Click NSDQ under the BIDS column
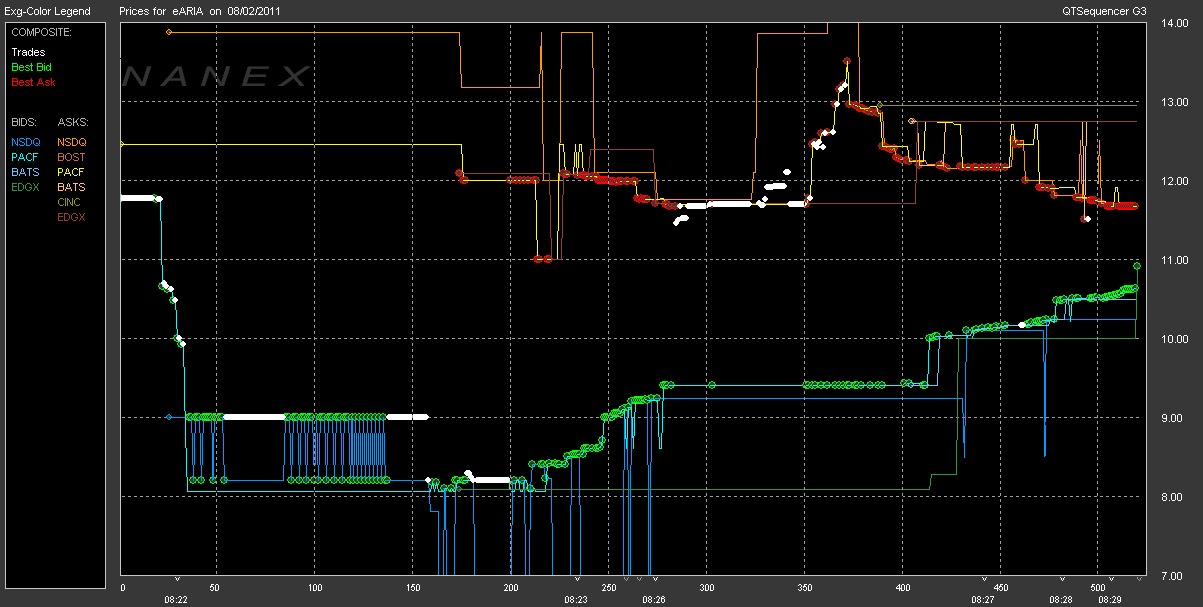 26,142
